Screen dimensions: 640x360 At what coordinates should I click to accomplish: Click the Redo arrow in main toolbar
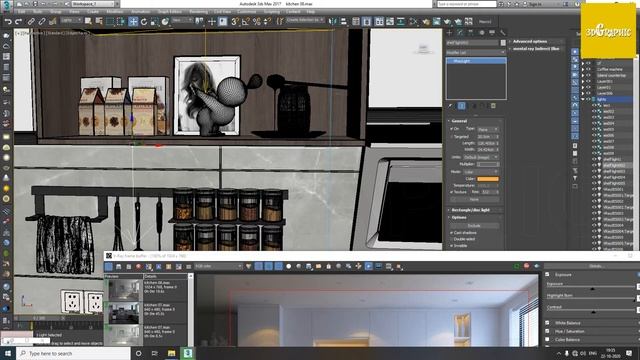[x=19, y=21]
